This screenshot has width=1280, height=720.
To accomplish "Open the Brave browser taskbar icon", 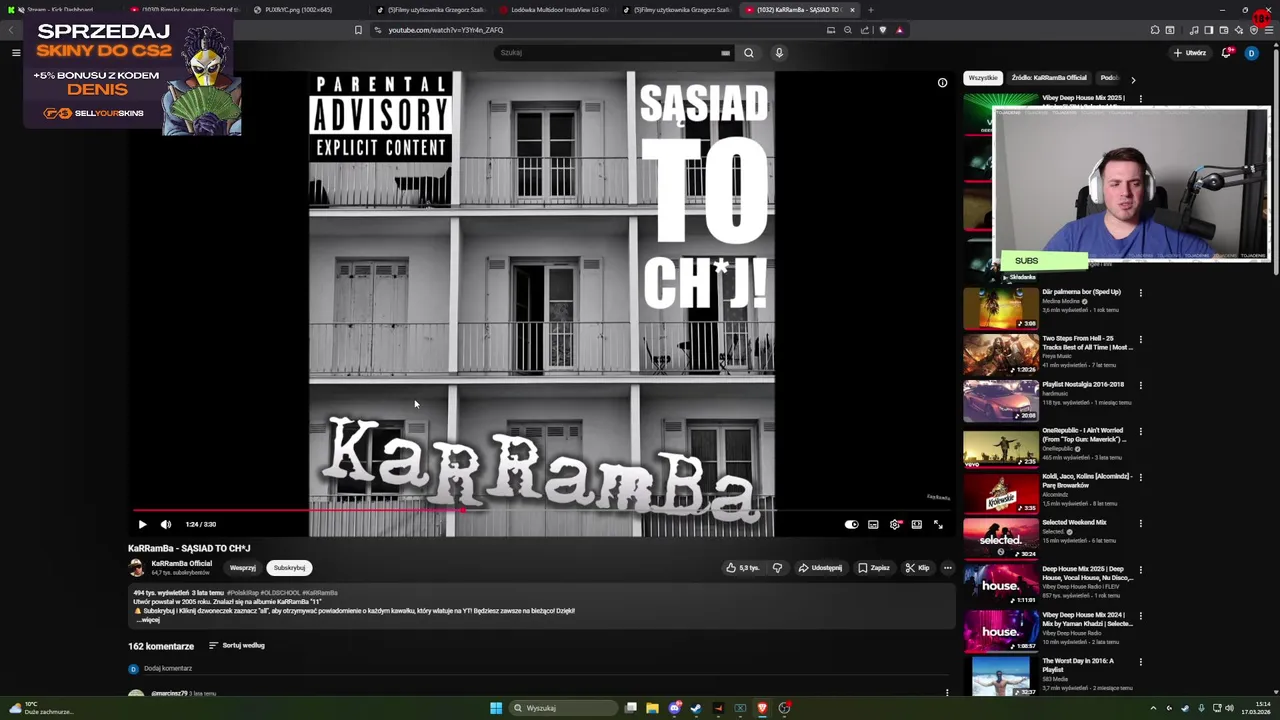I will (762, 708).
